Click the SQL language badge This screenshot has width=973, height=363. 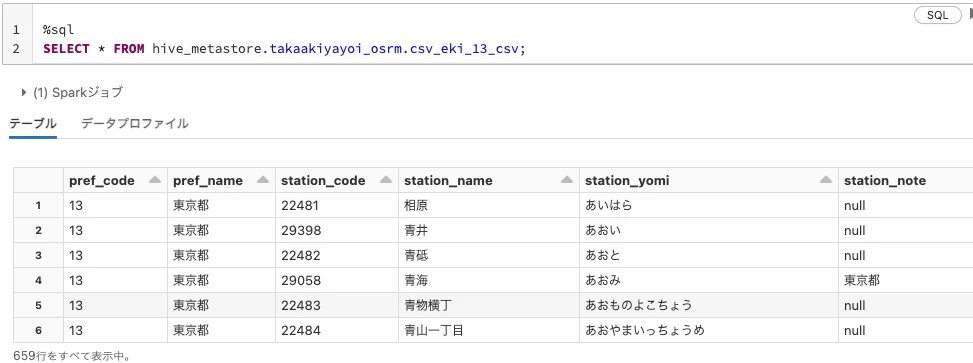pyautogui.click(x=938, y=16)
